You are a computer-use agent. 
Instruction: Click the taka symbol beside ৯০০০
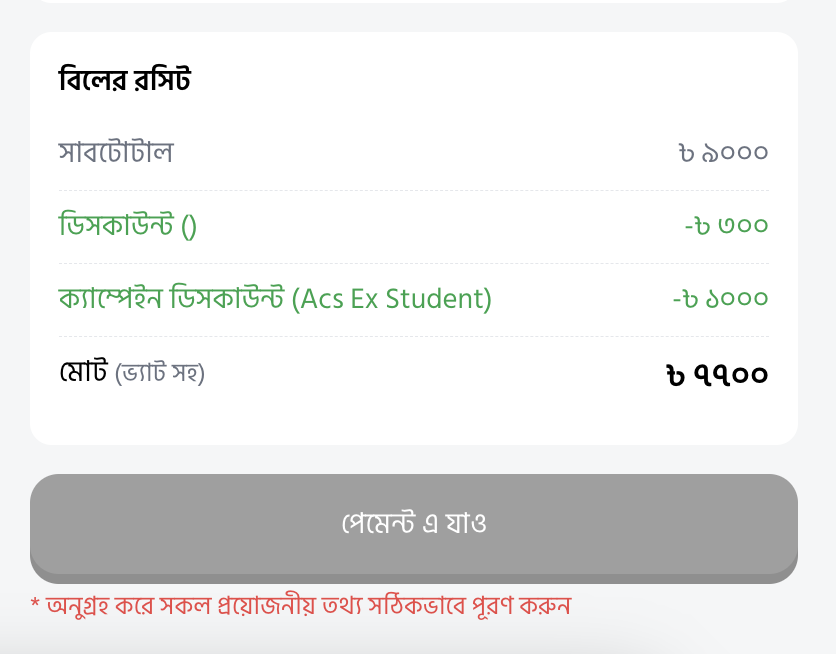click(x=687, y=154)
